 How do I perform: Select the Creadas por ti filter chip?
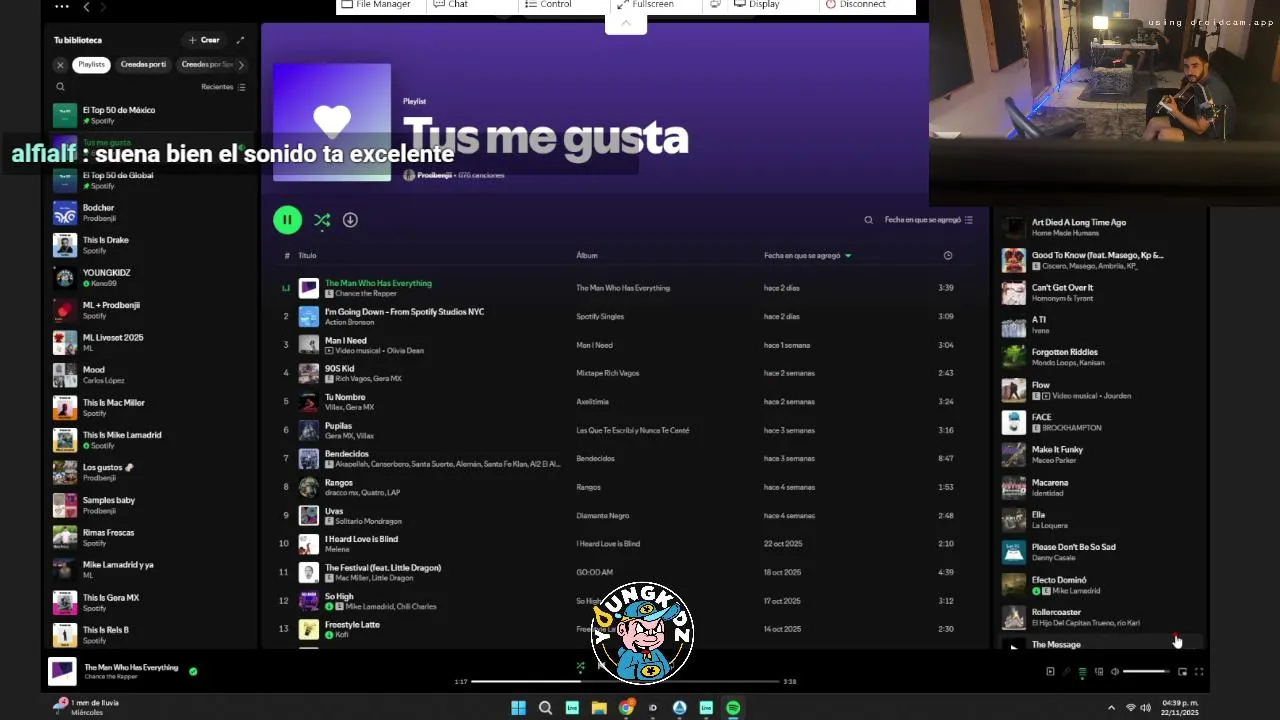coord(143,65)
